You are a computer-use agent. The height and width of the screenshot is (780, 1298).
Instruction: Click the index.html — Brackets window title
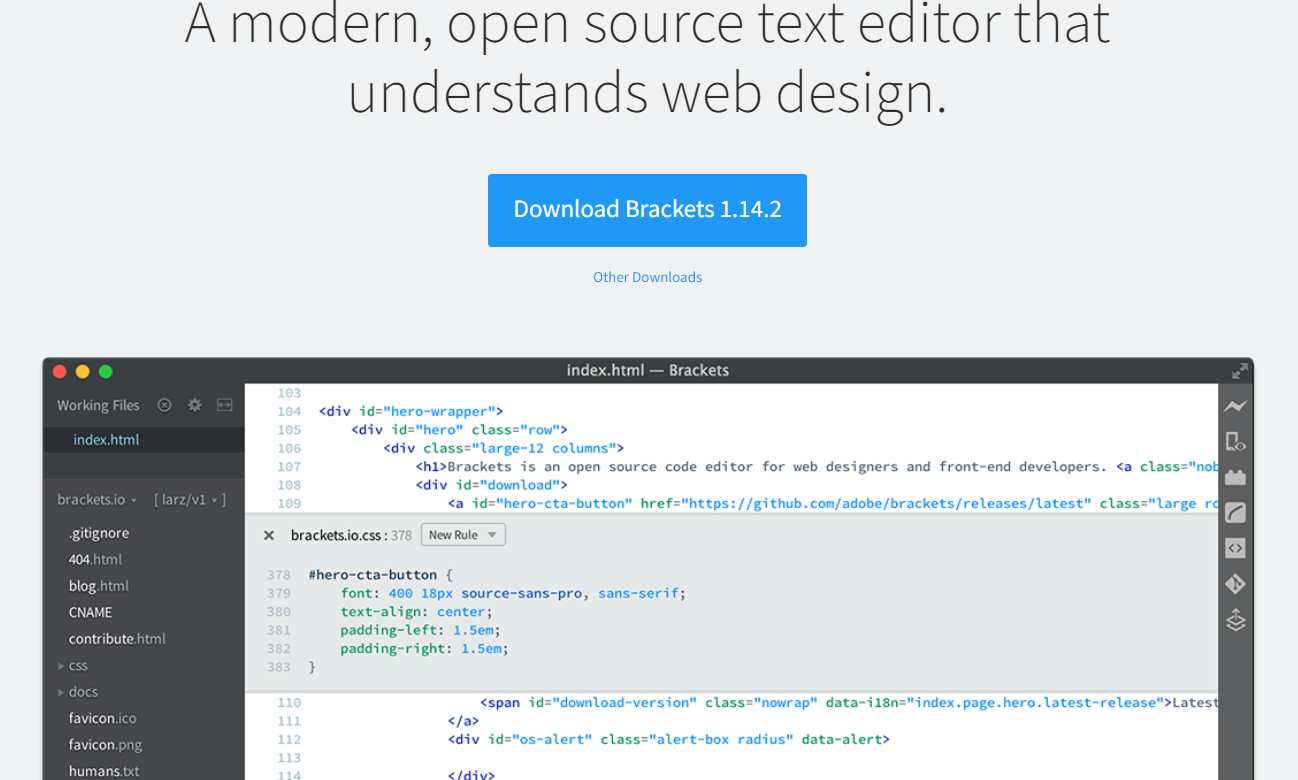[x=648, y=370]
